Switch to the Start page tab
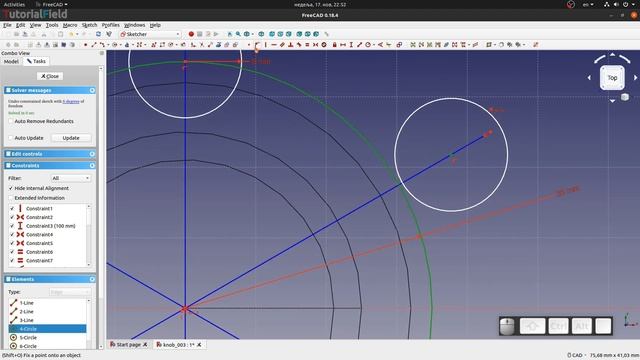640x360 pixels. [128, 345]
